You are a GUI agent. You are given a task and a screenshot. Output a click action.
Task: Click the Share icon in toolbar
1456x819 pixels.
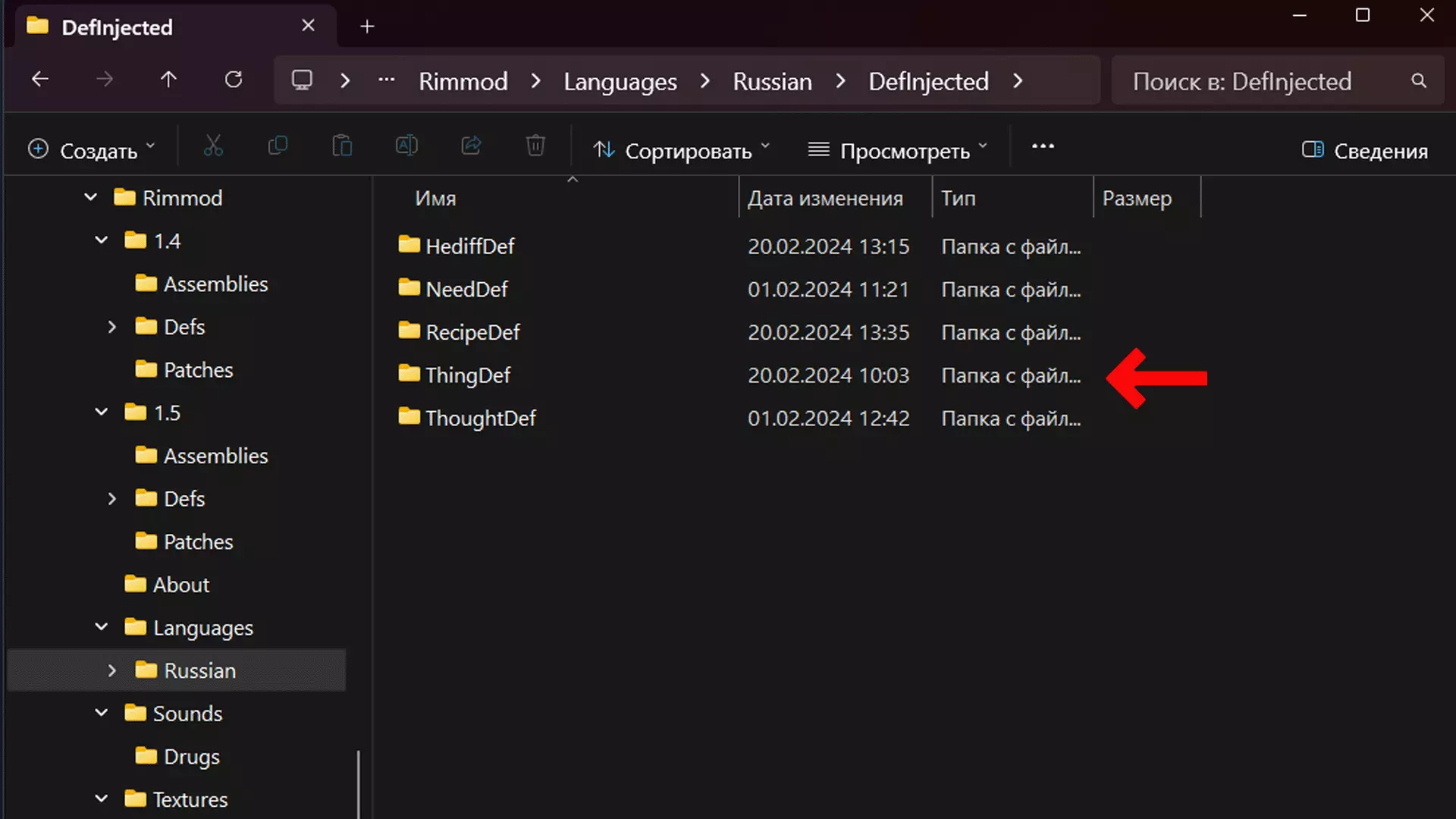[471, 146]
